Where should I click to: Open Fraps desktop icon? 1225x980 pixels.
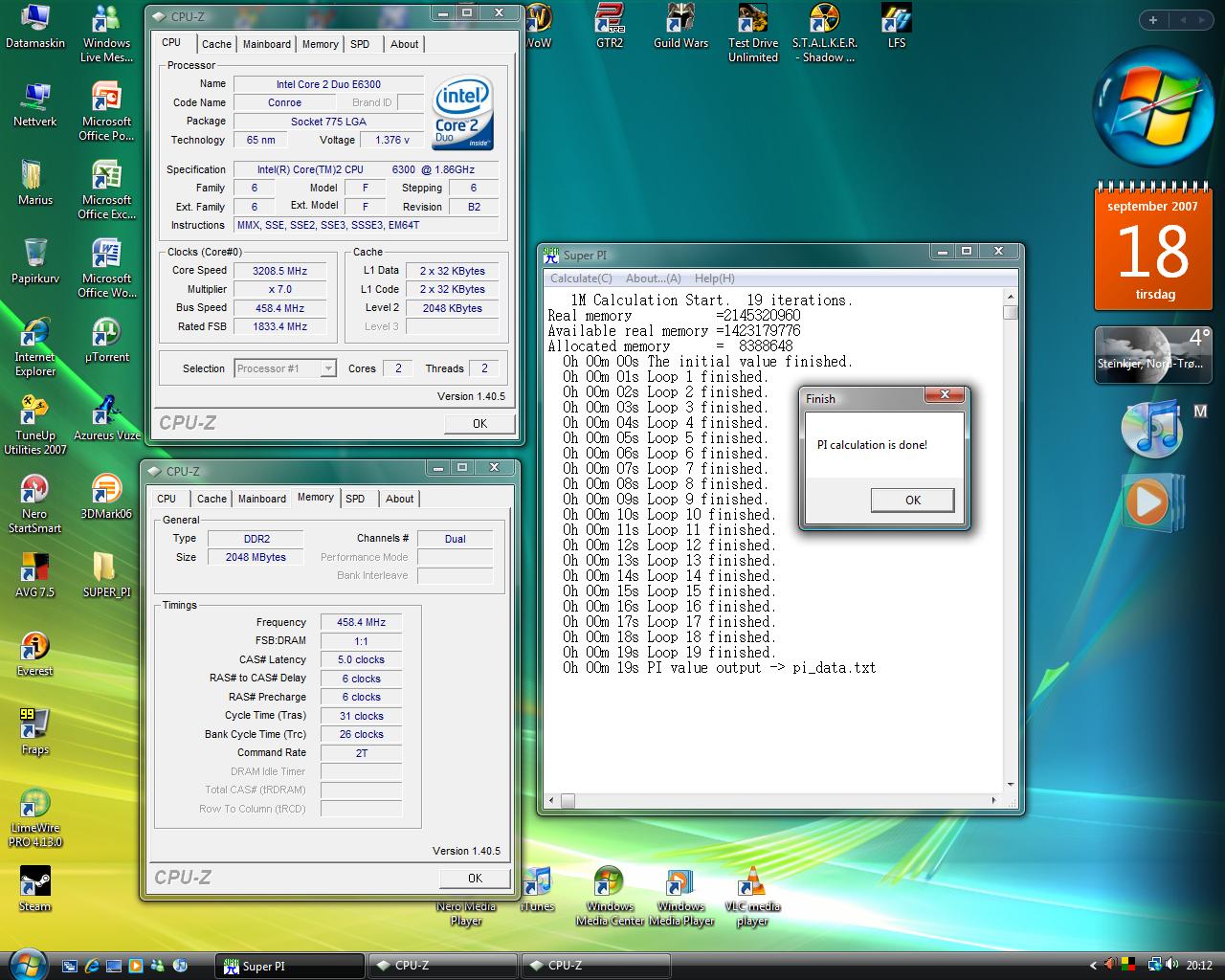(35, 733)
